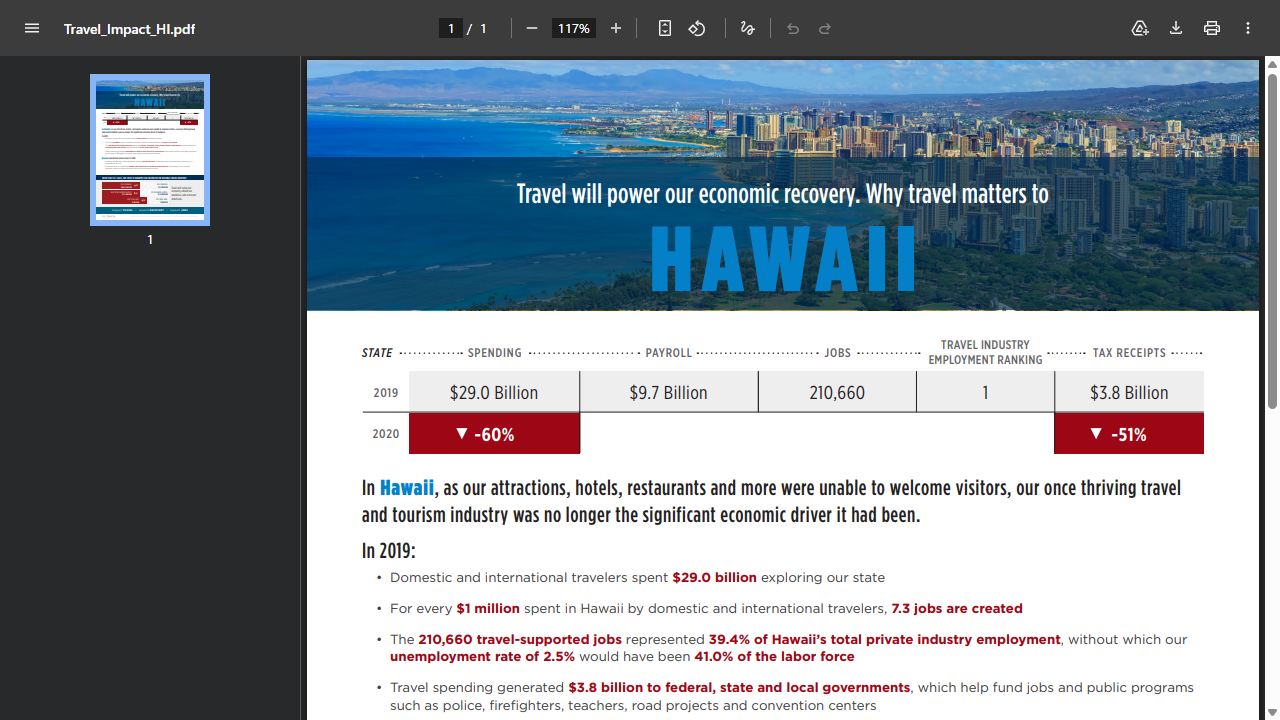Click the zoom out minus button
This screenshot has height=720, width=1280.
pyautogui.click(x=532, y=28)
